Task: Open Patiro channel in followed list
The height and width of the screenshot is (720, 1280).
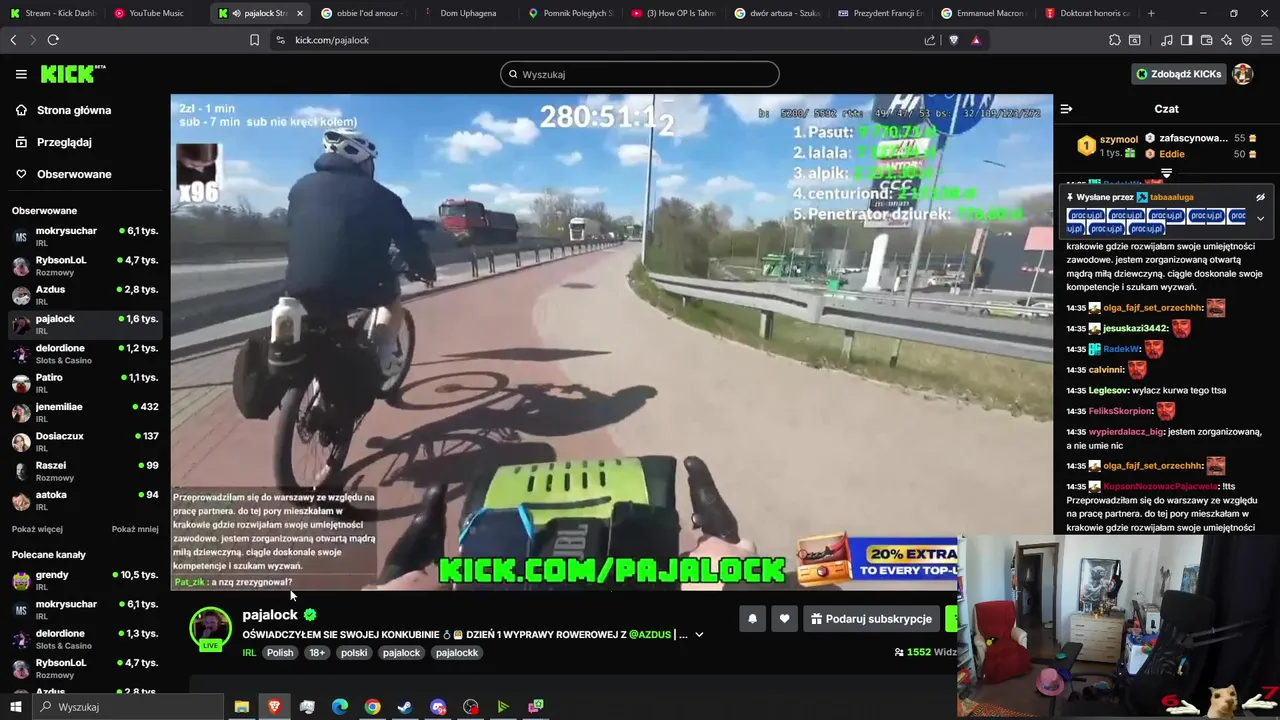Action: click(84, 383)
